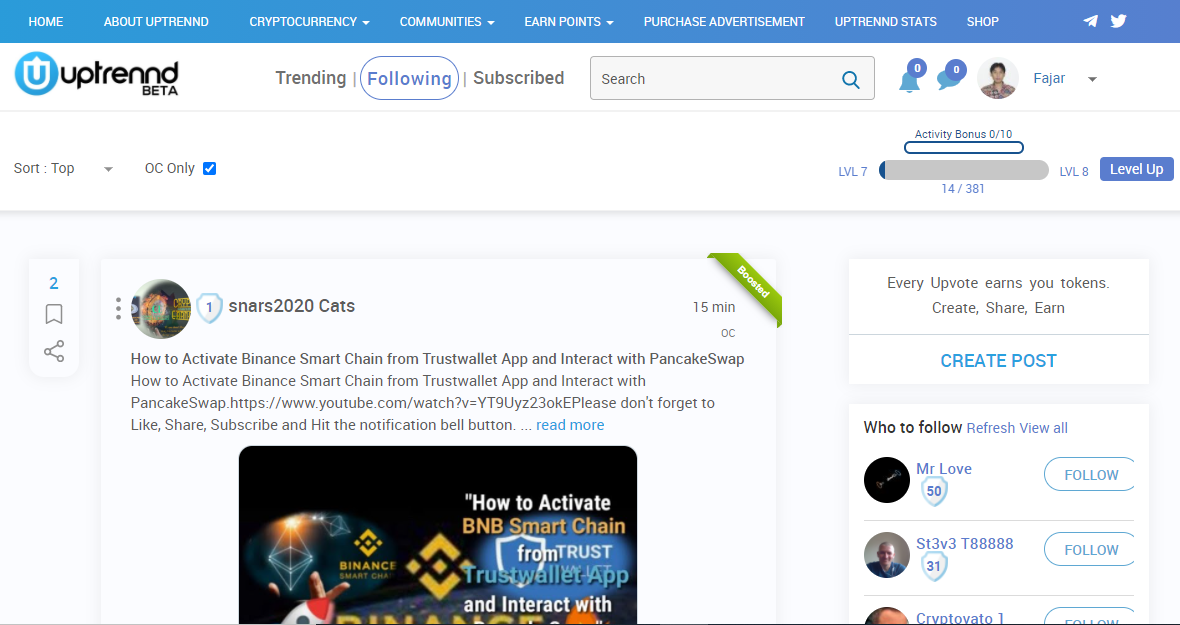Open the Telegram icon link
Screen dimensions: 1180x625
1090,21
